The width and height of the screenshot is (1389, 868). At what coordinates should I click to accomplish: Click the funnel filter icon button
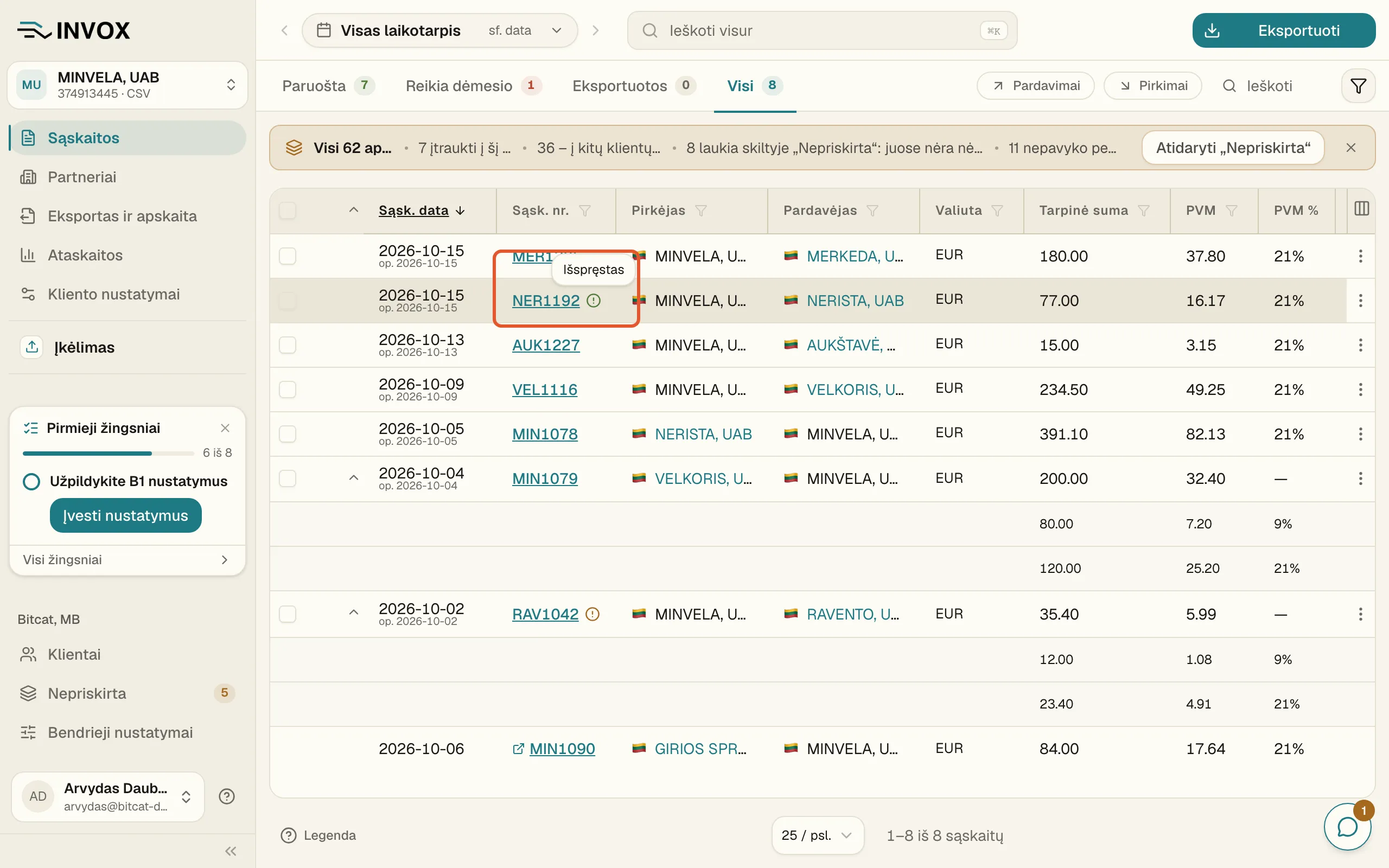1358,86
